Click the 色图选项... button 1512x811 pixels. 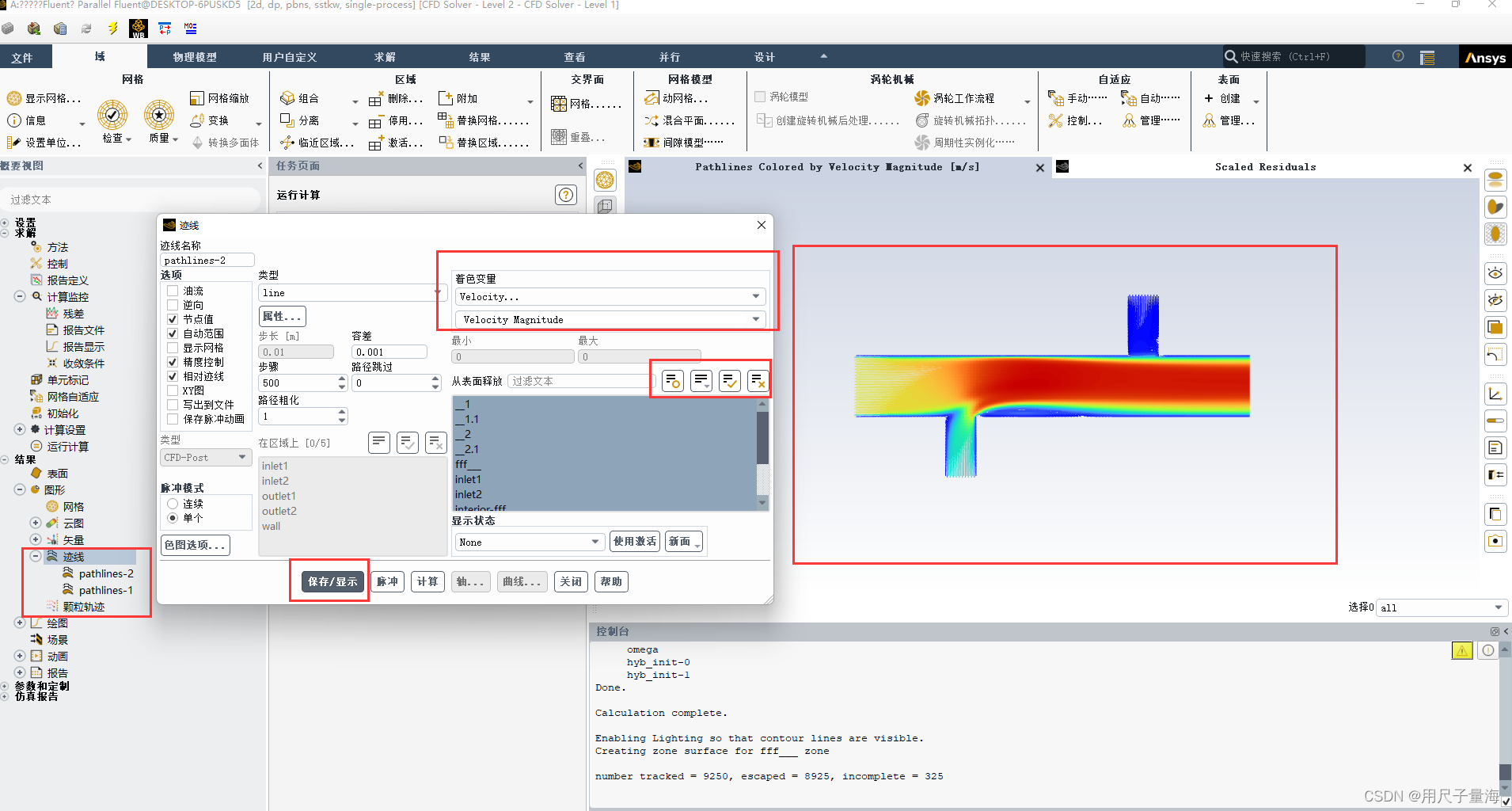[x=196, y=545]
